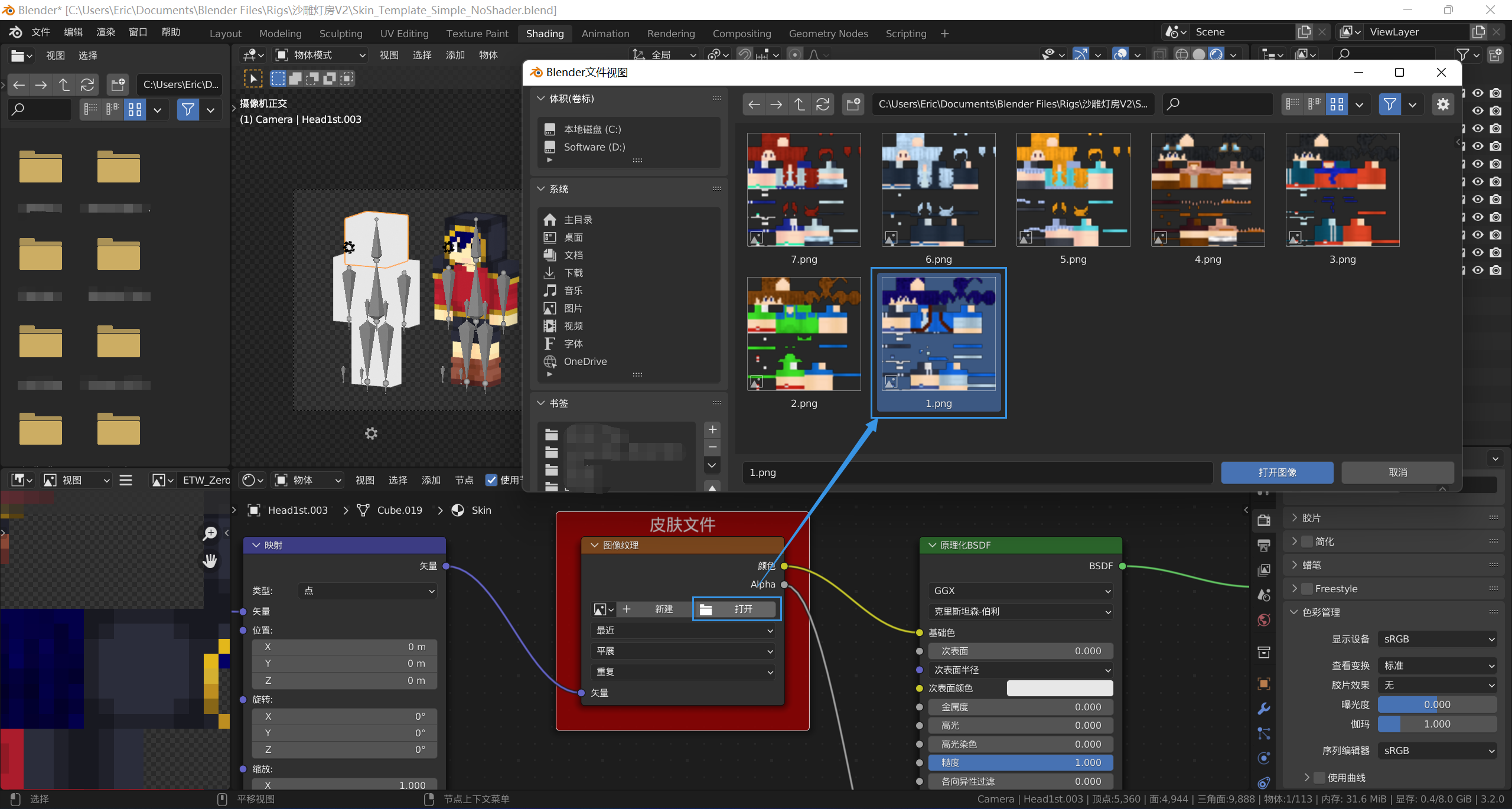Toggle viewport overlays button

click(x=1120, y=55)
